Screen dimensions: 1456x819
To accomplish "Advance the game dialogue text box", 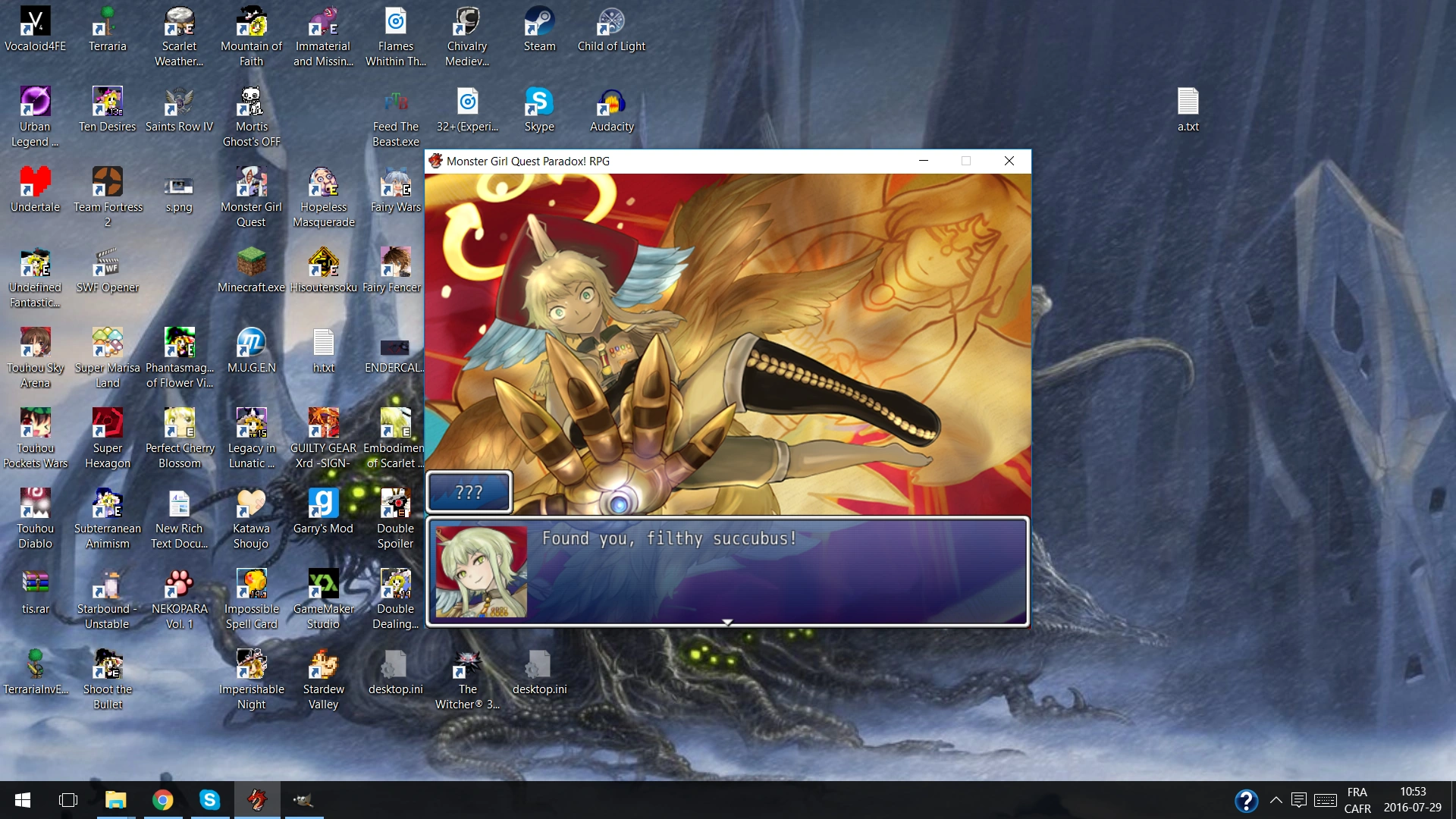I will (726, 573).
